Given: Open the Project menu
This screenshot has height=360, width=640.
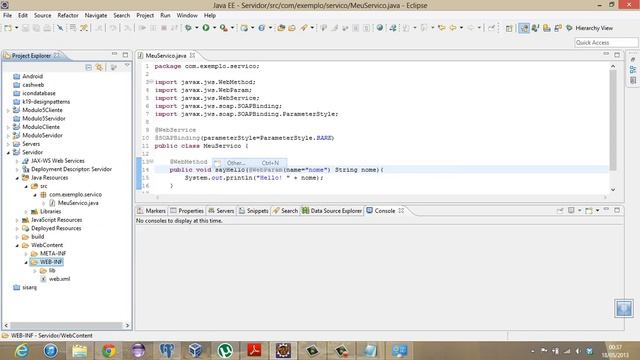Looking at the screenshot, I should pyautogui.click(x=145, y=15).
